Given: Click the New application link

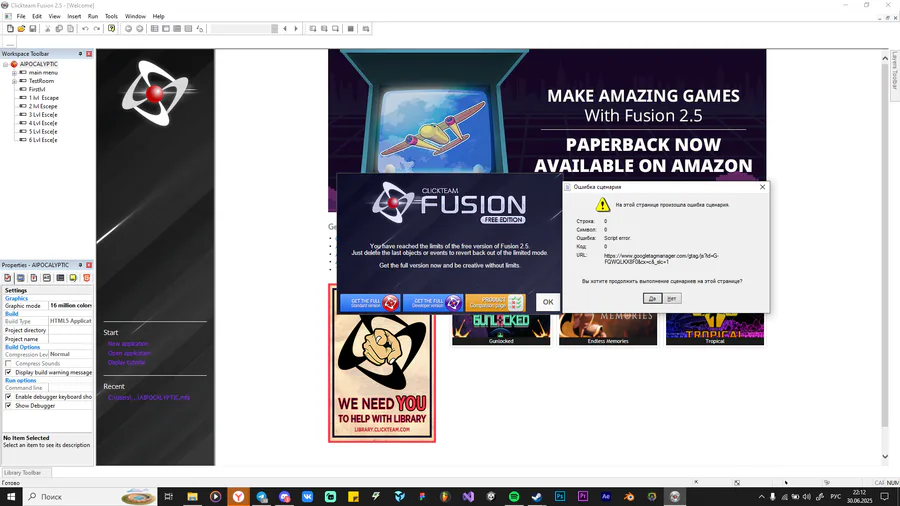Looking at the screenshot, I should (128, 344).
